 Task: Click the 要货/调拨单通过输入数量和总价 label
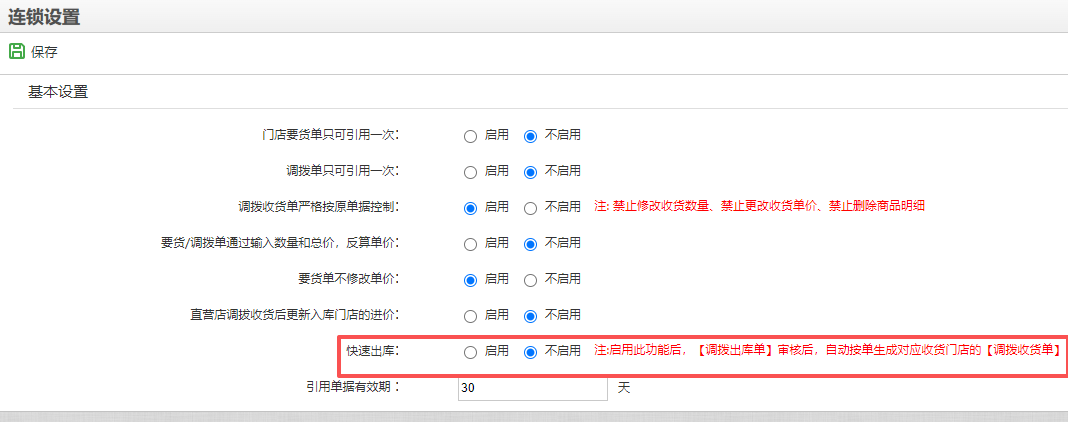[279, 243]
